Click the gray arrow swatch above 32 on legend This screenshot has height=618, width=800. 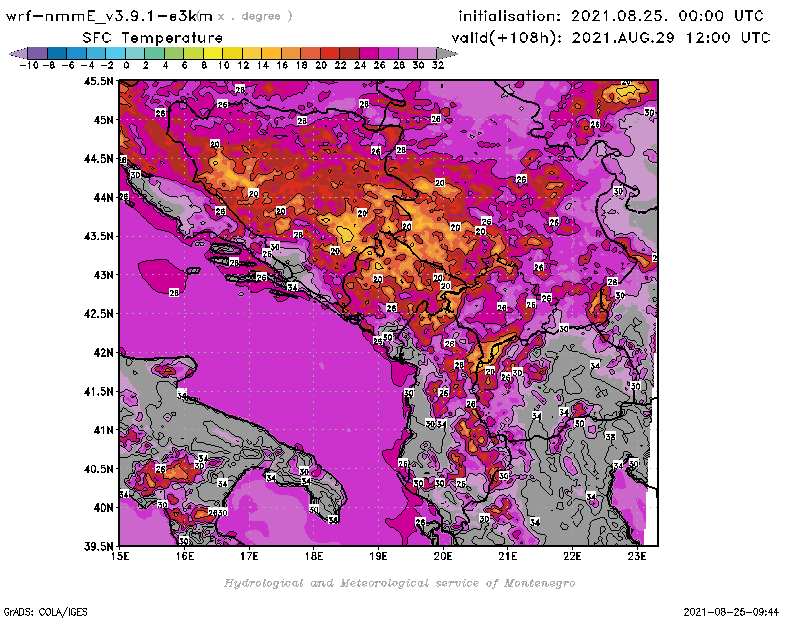tap(447, 53)
